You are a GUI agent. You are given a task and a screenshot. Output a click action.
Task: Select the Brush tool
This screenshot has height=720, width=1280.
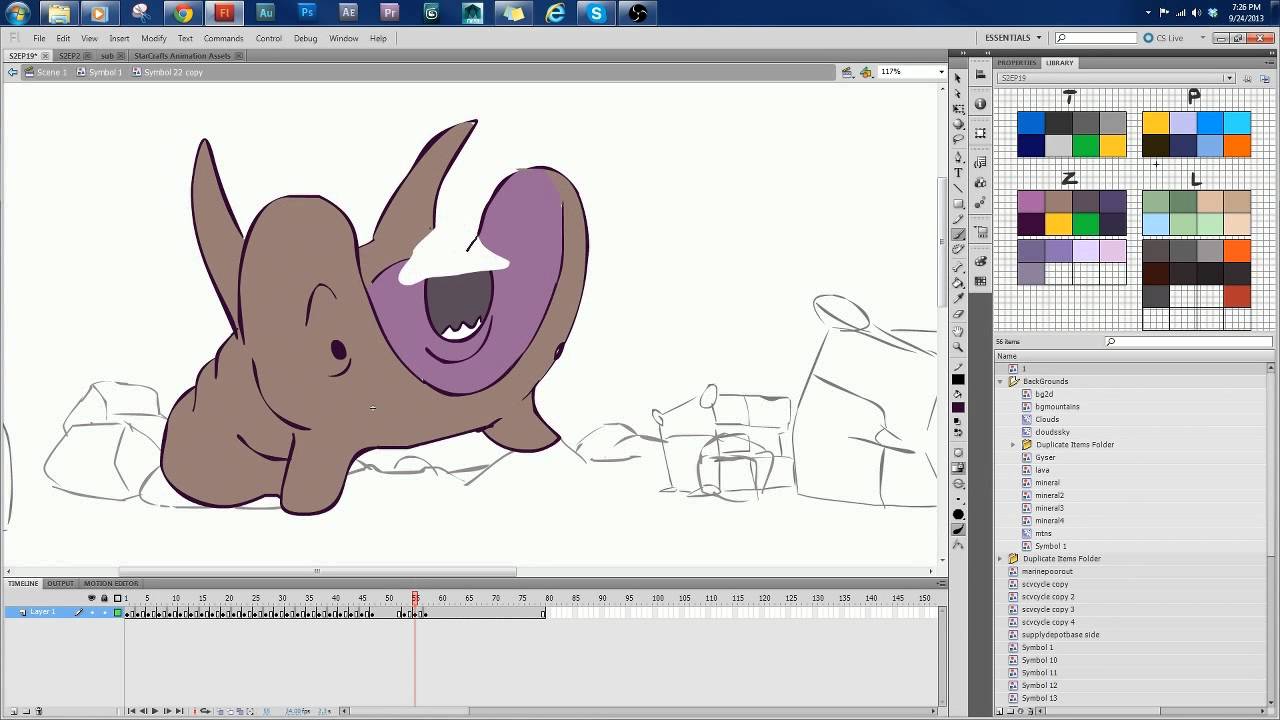click(958, 234)
